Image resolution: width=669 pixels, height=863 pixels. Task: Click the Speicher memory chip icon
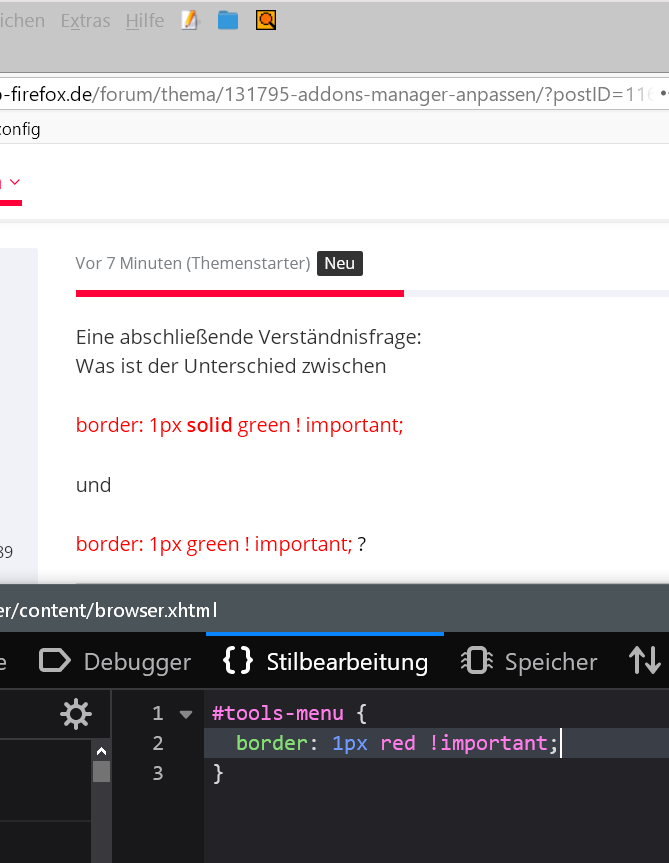coord(476,661)
